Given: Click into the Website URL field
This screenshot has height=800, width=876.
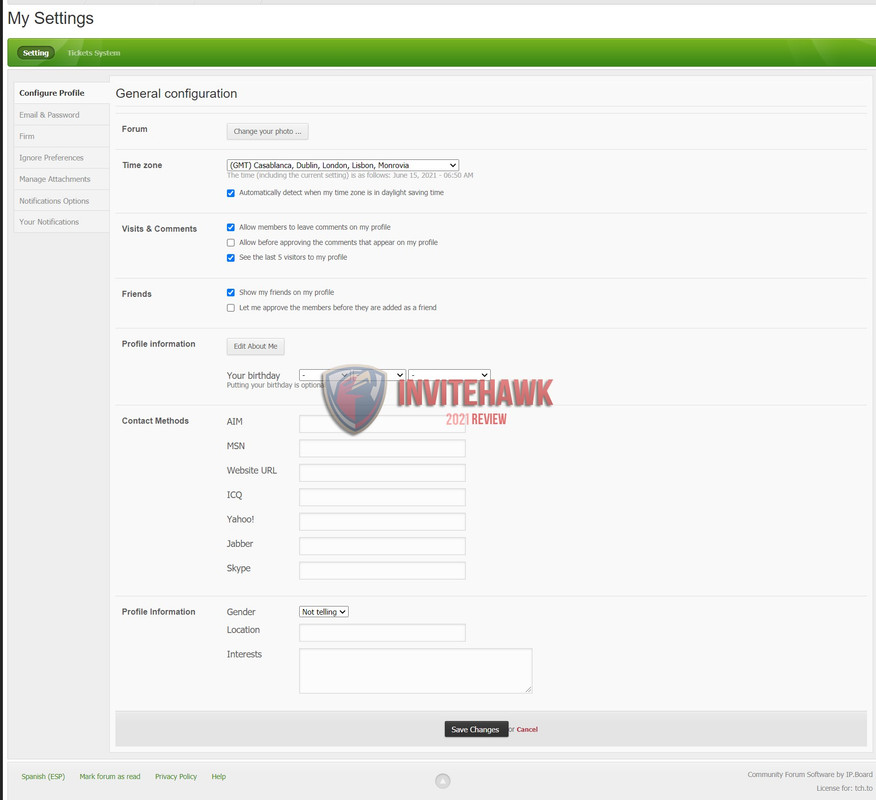Looking at the screenshot, I should click(382, 473).
